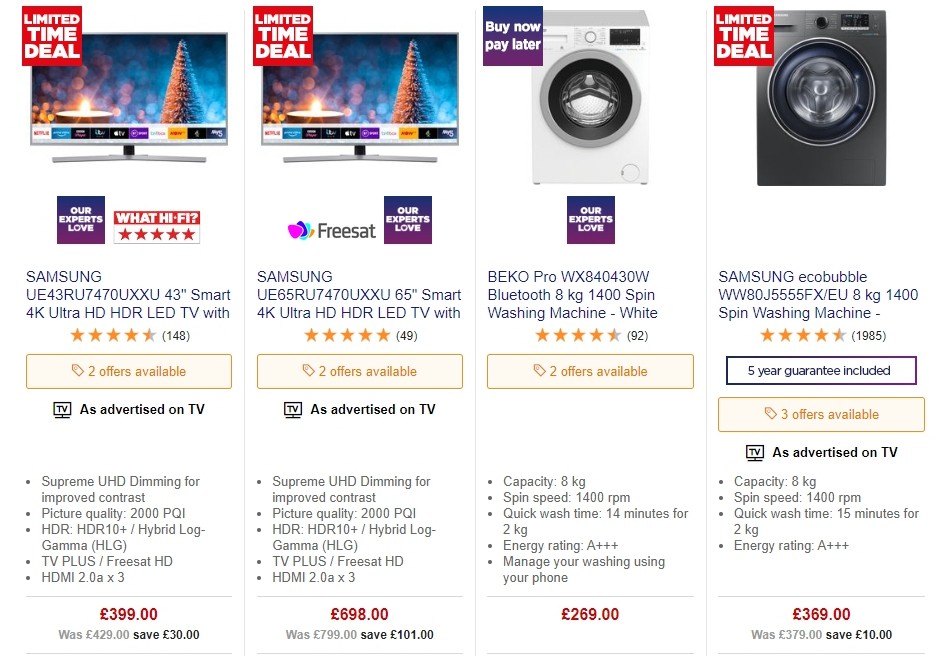
Task: Click Limited Time Deal badge on Samsung washing machine
Action: coord(743,36)
